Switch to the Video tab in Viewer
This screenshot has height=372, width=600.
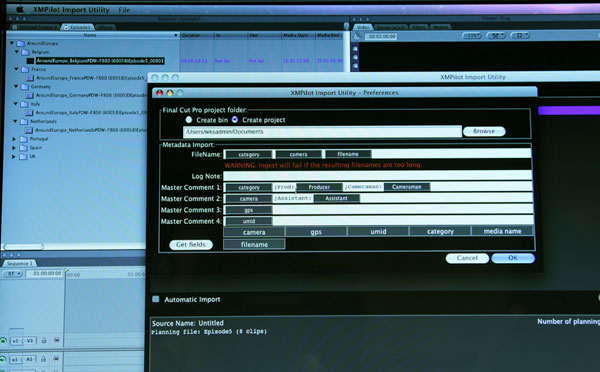pos(362,27)
